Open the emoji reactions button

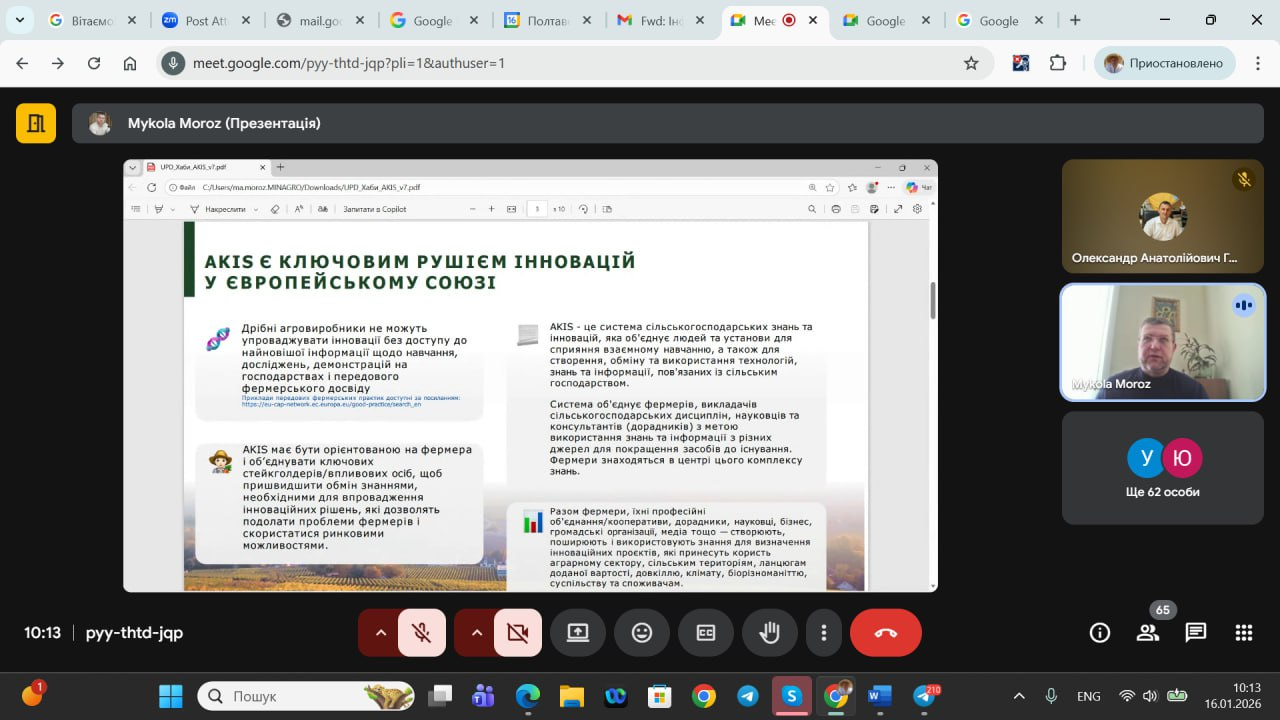642,632
